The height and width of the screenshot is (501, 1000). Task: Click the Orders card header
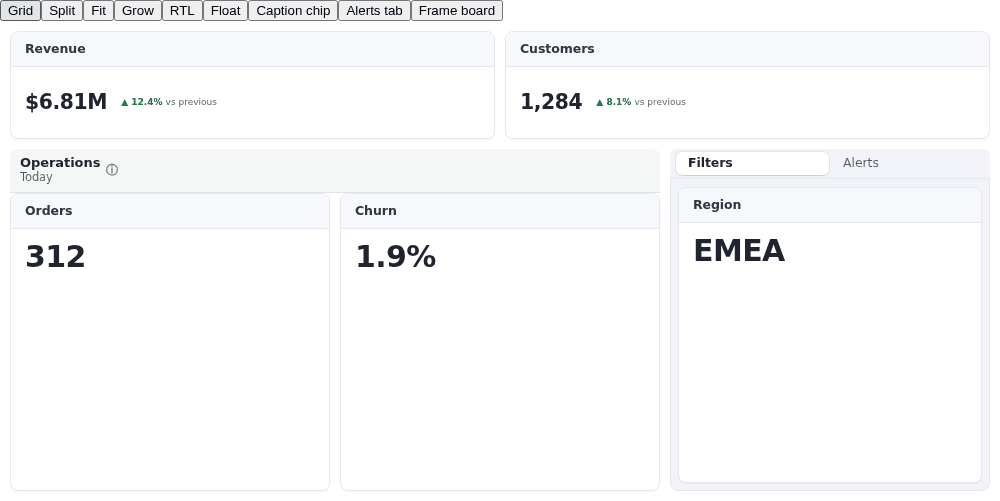pyautogui.click(x=170, y=211)
